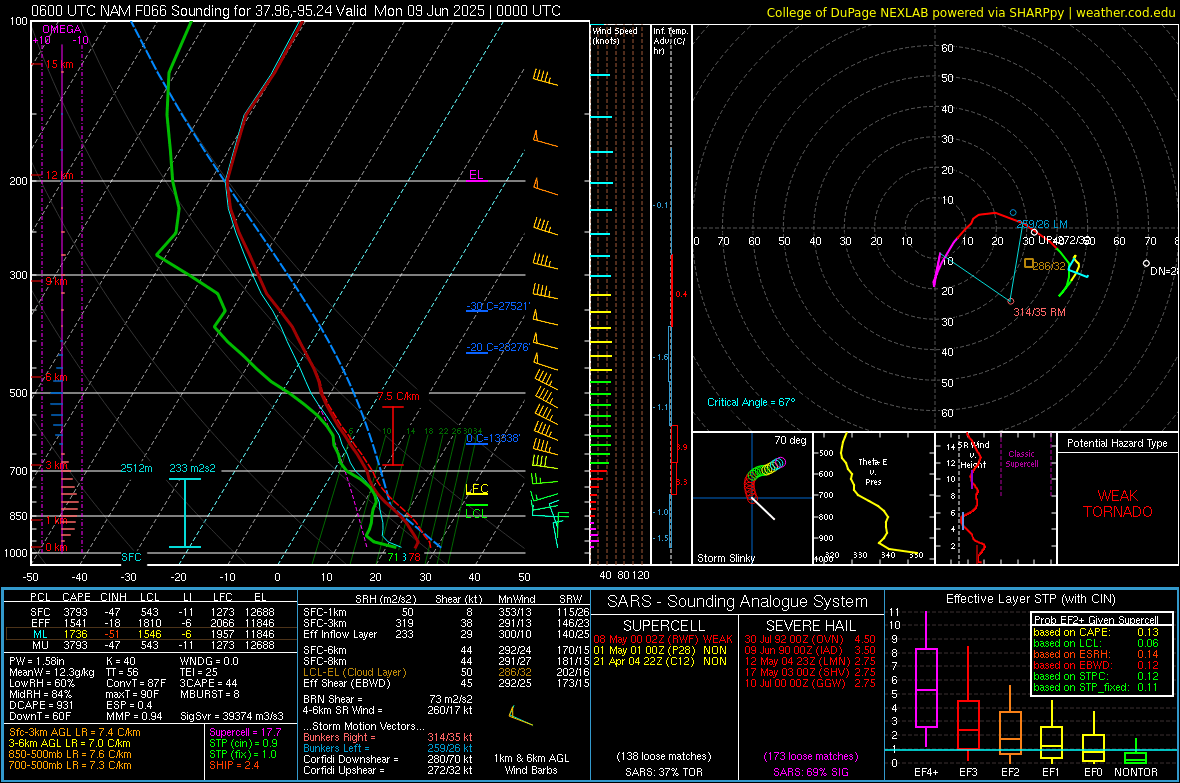1180x783 pixels.
Task: Select the EL marker at 200 mb
Action: pos(476,175)
